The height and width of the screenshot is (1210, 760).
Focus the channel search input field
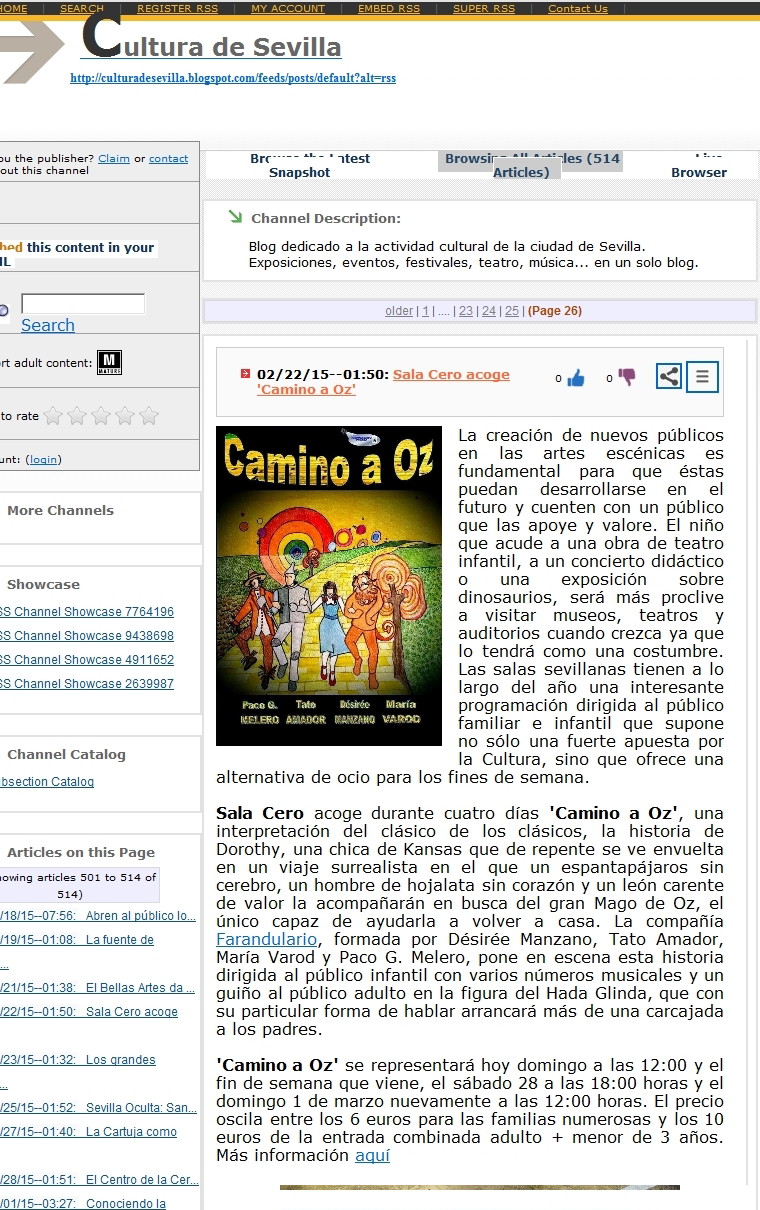click(x=83, y=303)
